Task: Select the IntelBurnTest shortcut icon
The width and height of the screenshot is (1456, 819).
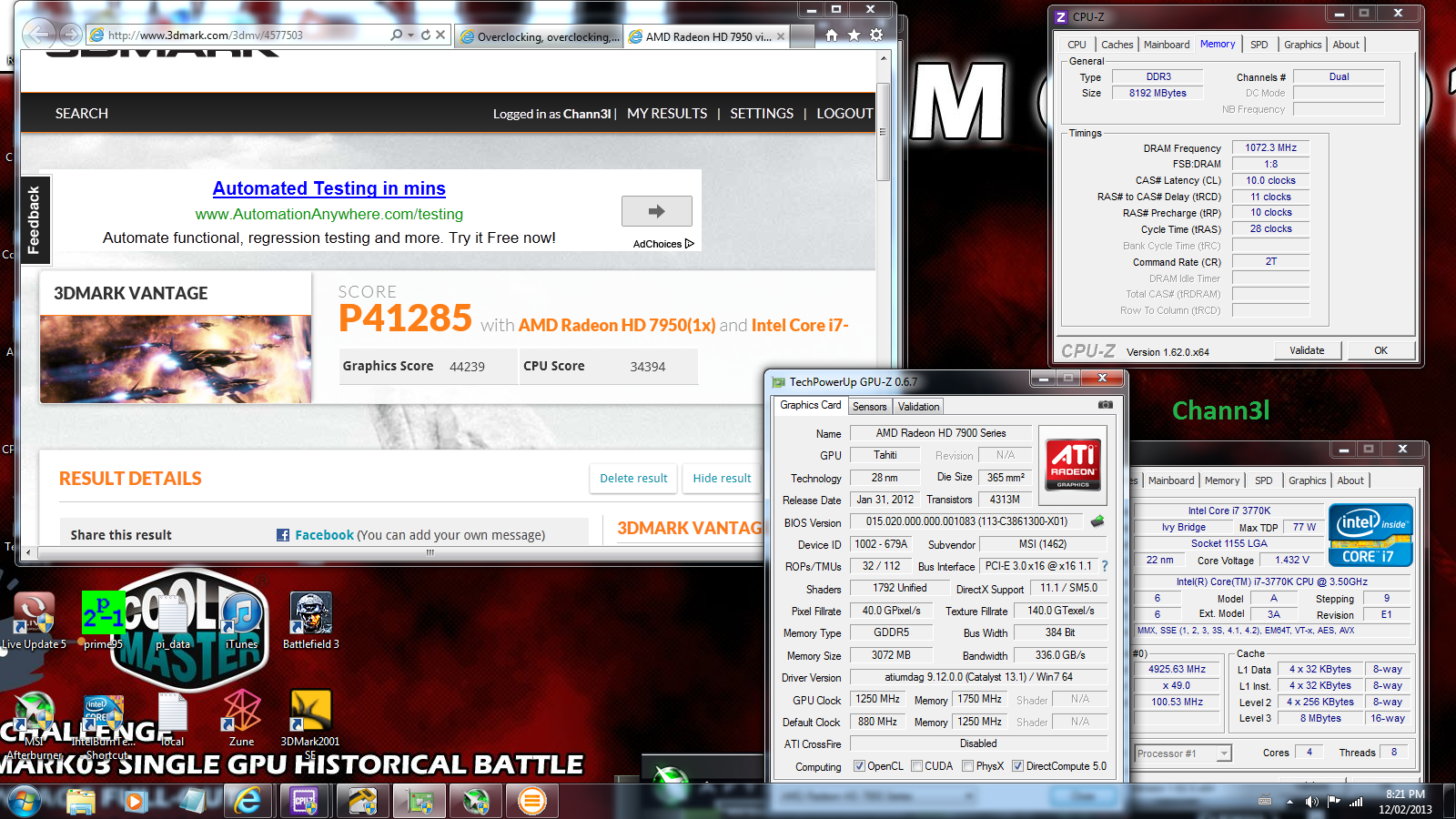Action: [x=103, y=725]
